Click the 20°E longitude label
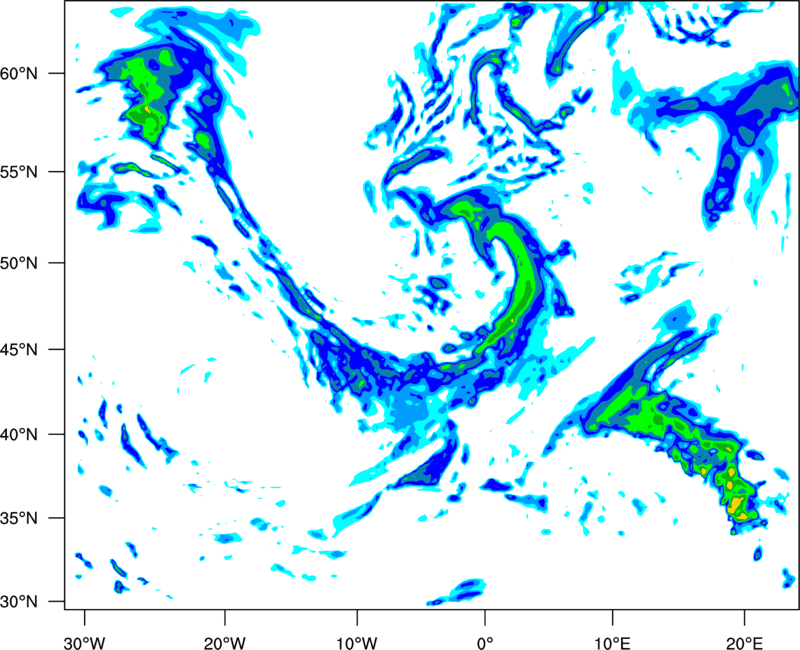This screenshot has height=650, width=800. [x=744, y=643]
